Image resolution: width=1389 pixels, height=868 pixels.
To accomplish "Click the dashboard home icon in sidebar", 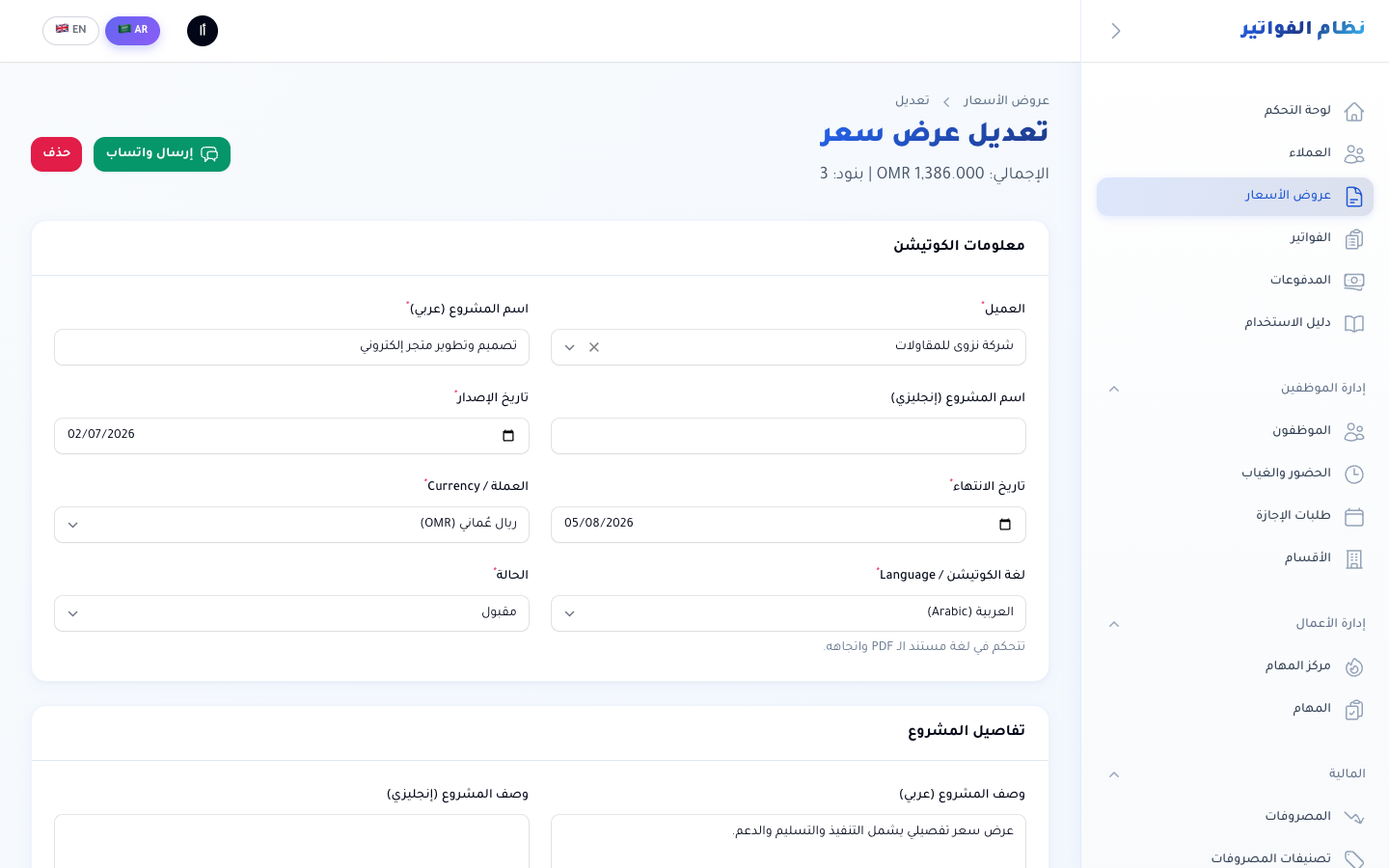I will point(1354,112).
